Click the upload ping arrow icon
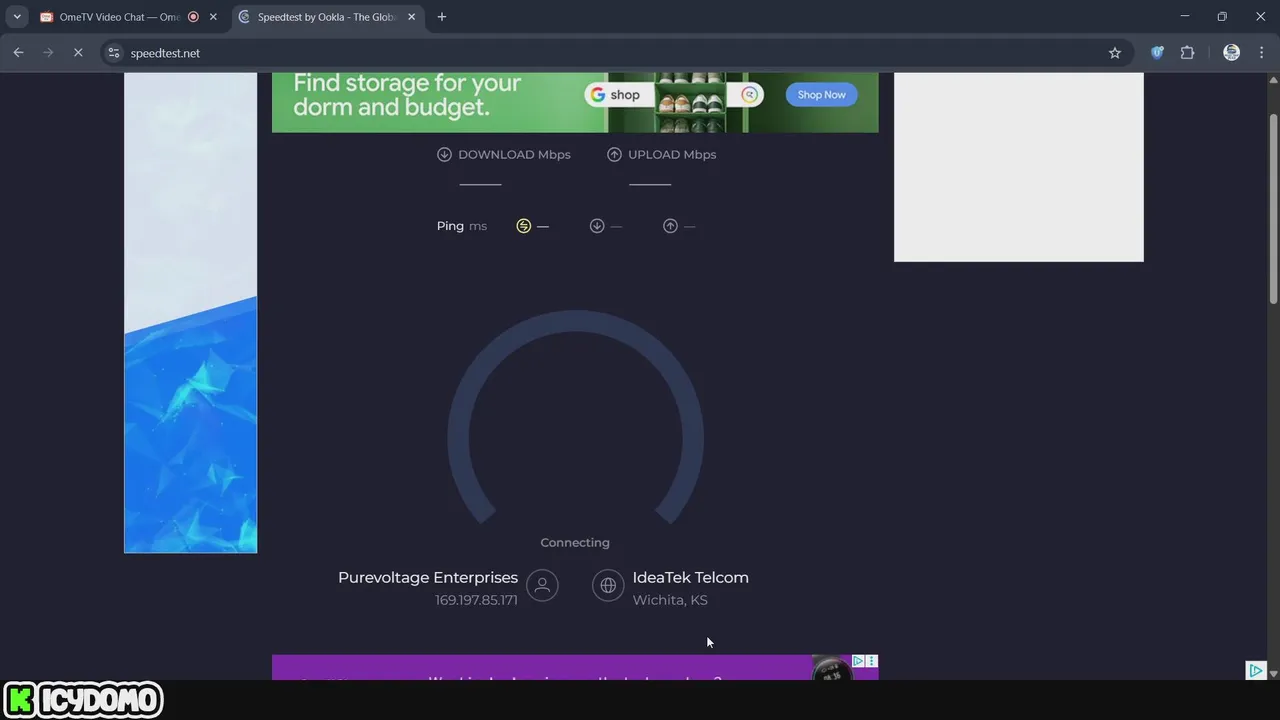This screenshot has height=720, width=1280. click(x=670, y=226)
